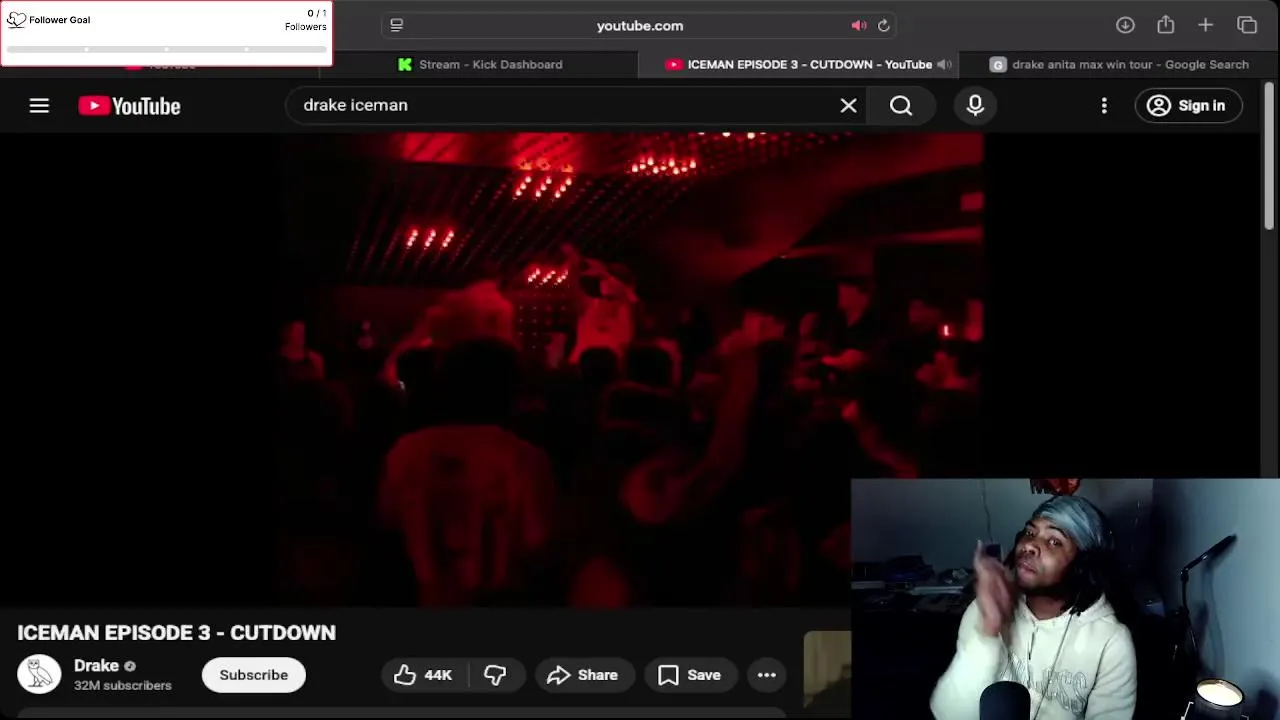Image resolution: width=1280 pixels, height=720 pixels.
Task: Open the Drake channel name link
Action: (96, 666)
